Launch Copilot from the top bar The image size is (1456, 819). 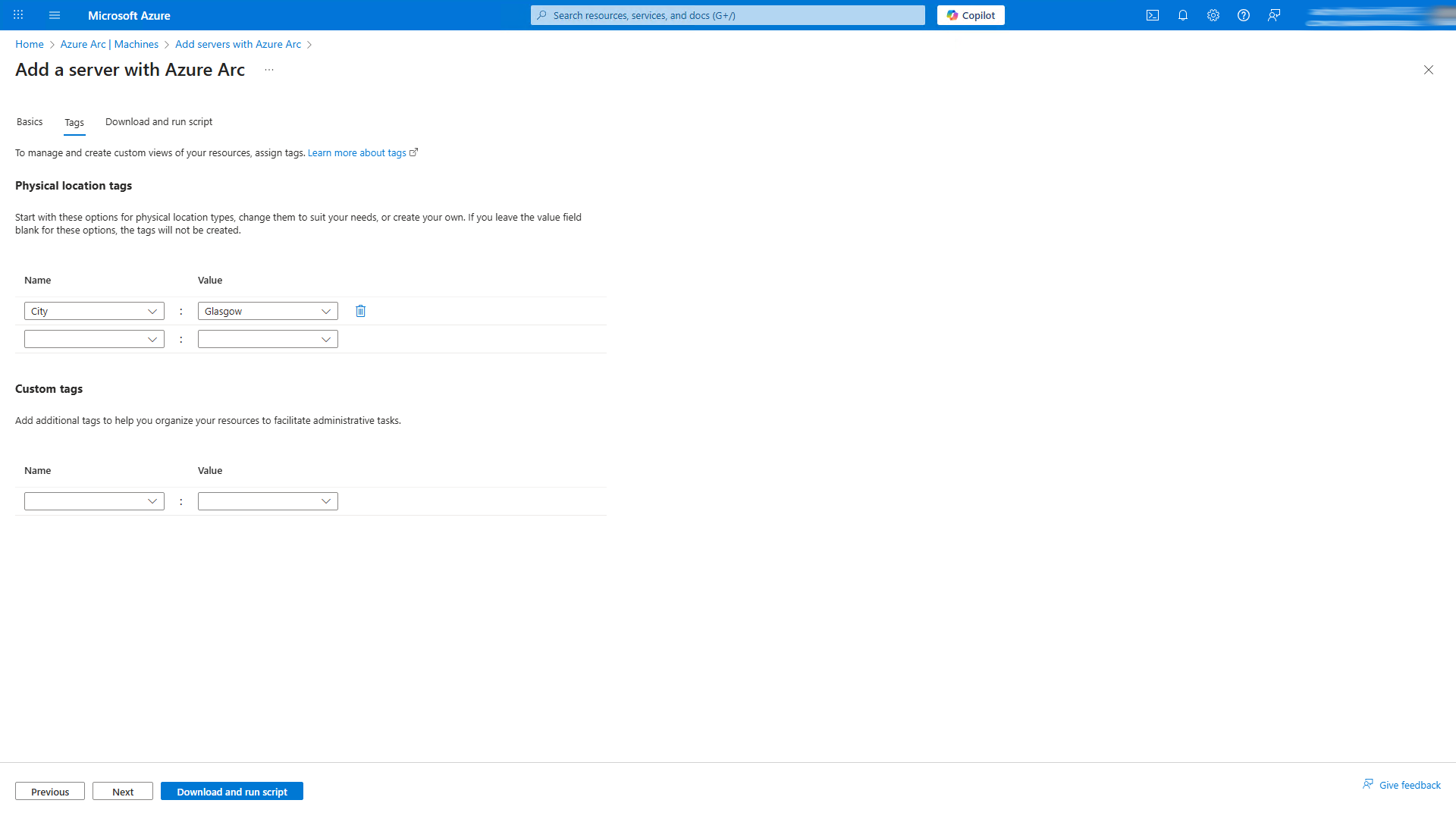coord(971,15)
